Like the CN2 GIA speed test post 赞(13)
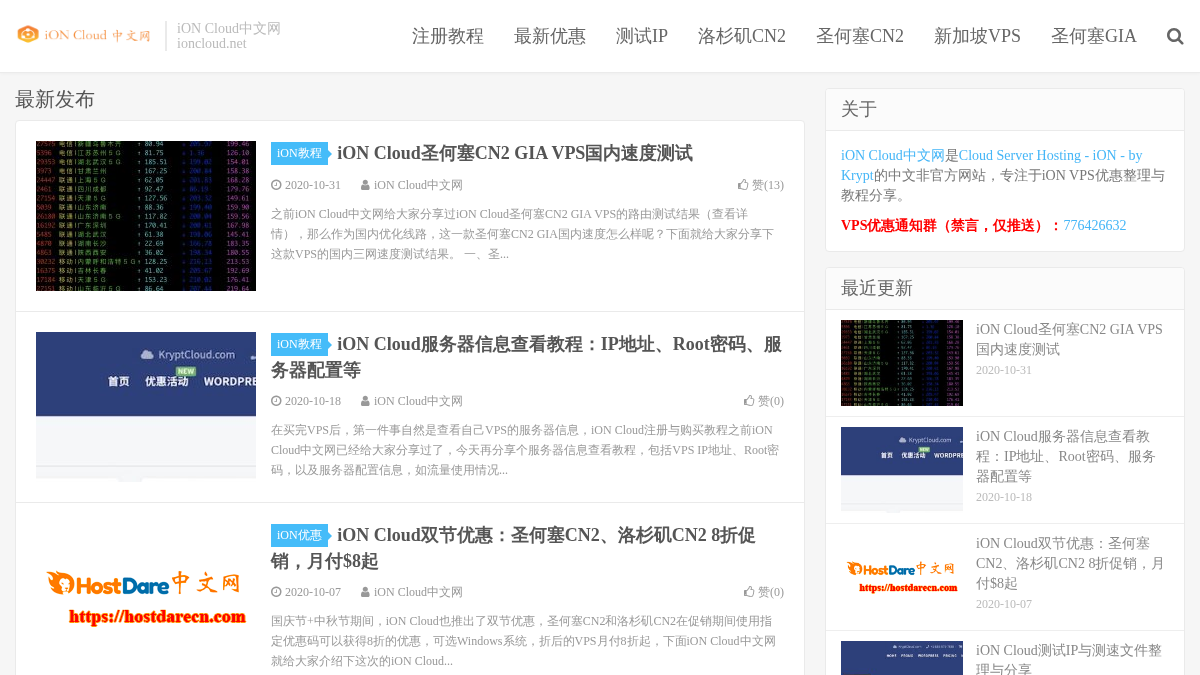Screen dimensions: 1200x675 point(761,185)
